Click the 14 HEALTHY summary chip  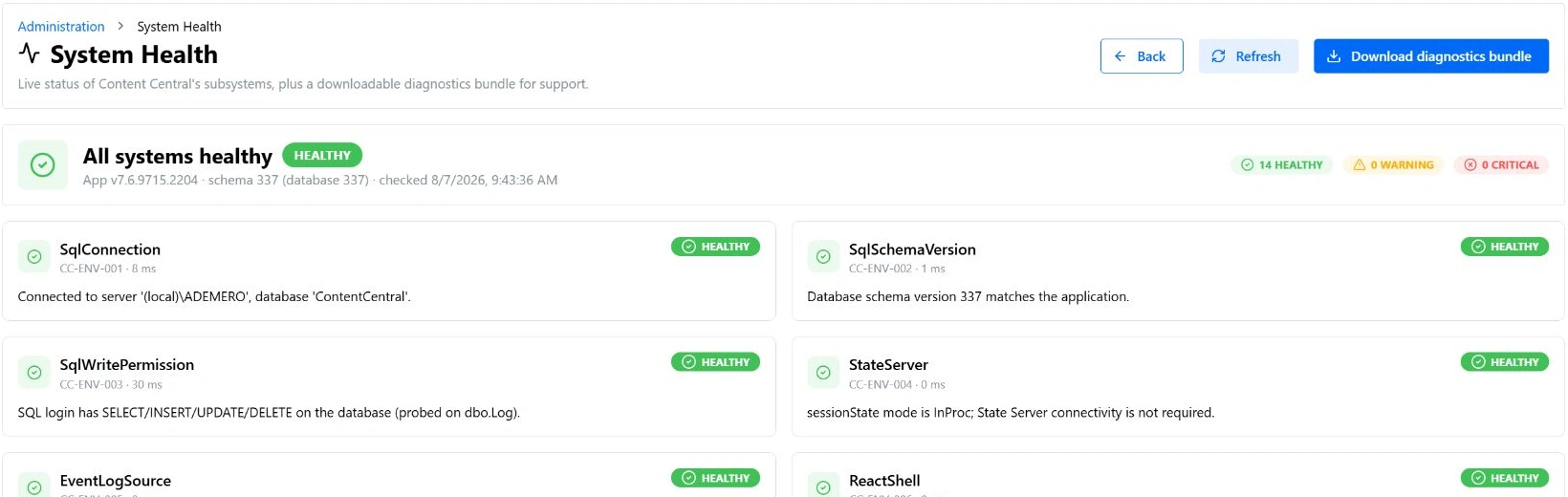(x=1281, y=164)
